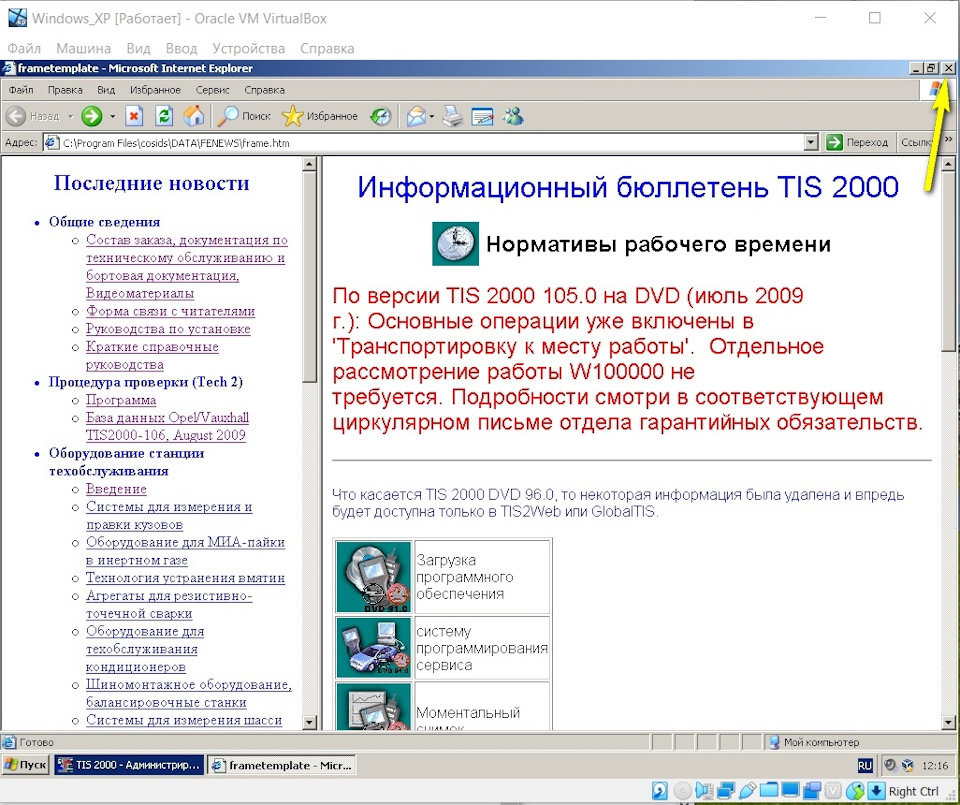The height and width of the screenshot is (805, 960).
Task: Expand the Mail button dropdown arrow
Action: point(432,116)
